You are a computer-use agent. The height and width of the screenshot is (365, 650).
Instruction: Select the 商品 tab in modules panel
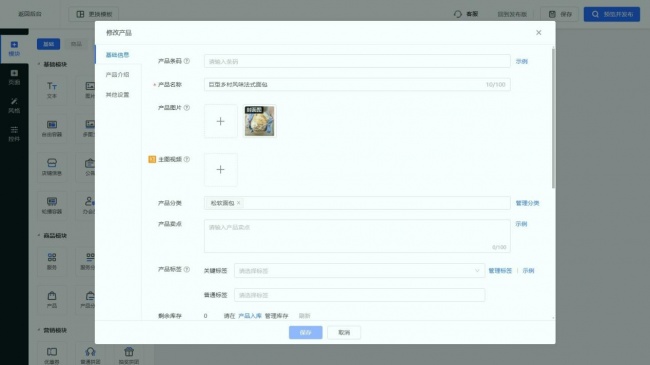[x=76, y=44]
